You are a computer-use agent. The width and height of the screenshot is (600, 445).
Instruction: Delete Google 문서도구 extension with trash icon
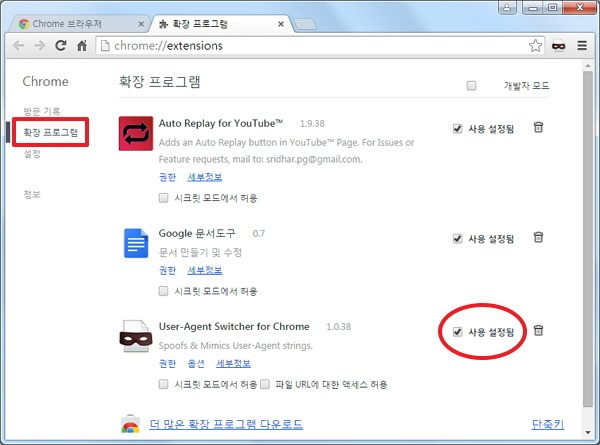pos(538,237)
